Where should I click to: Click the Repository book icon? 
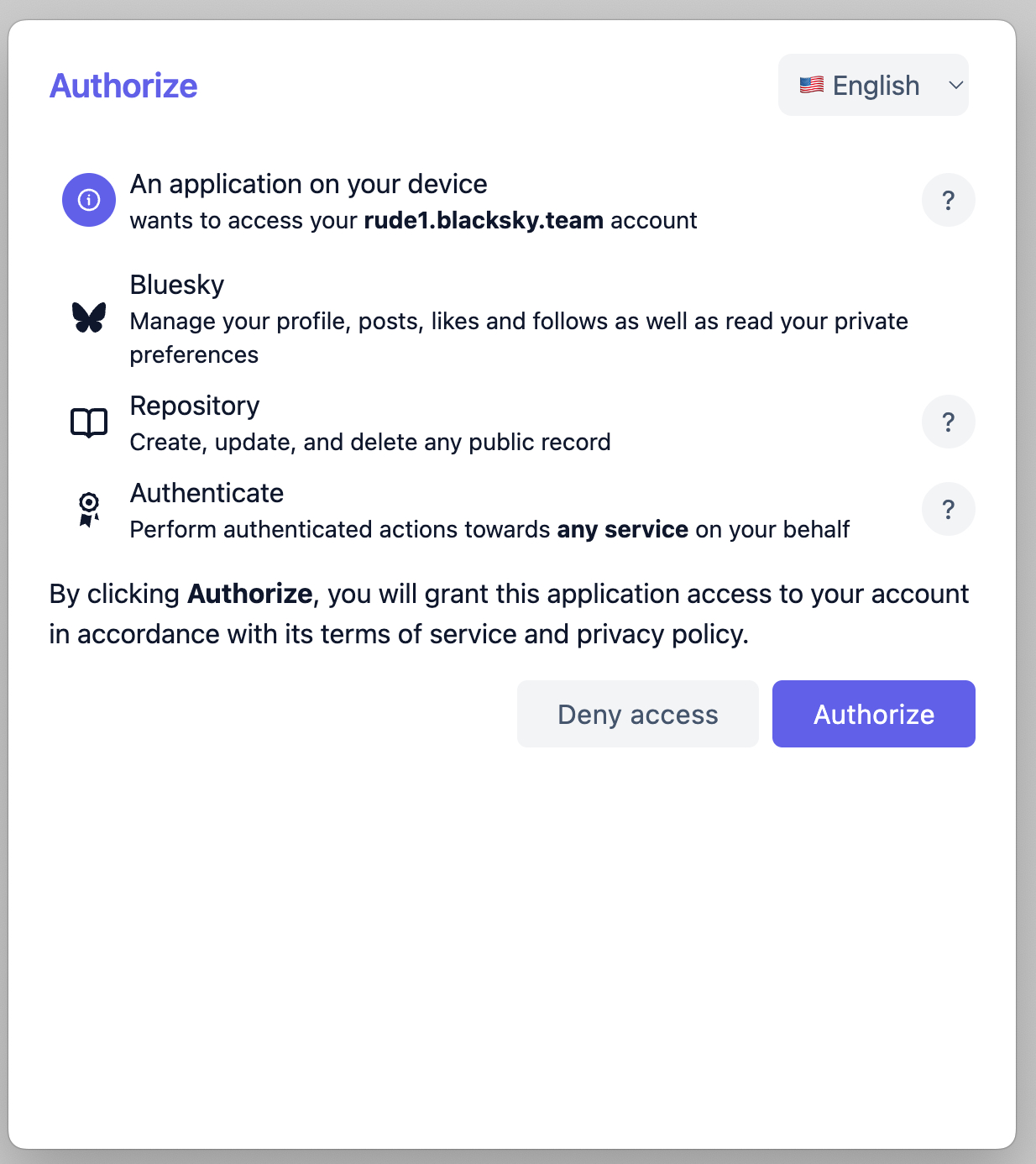tap(89, 422)
